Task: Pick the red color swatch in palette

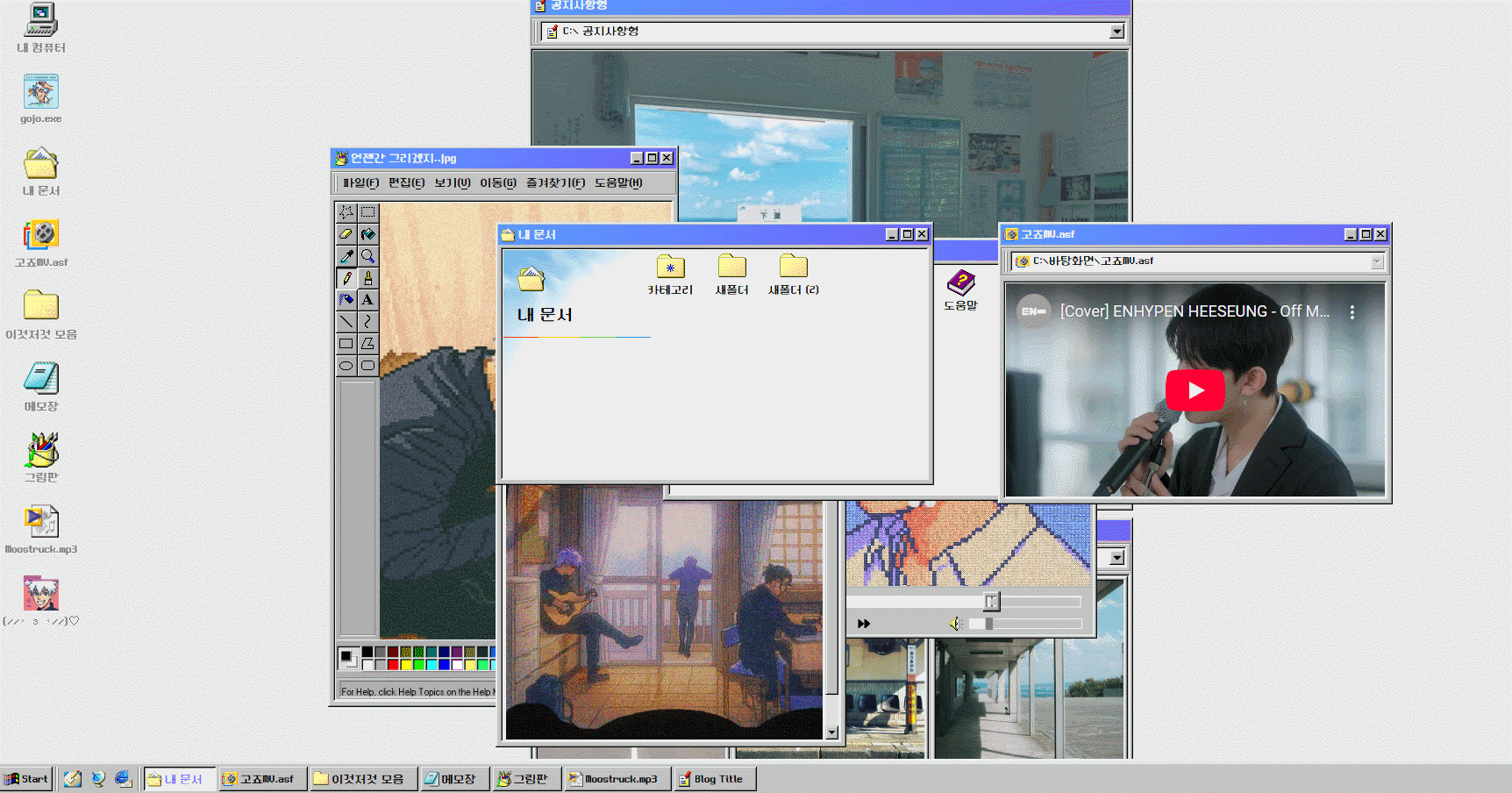Action: click(393, 665)
